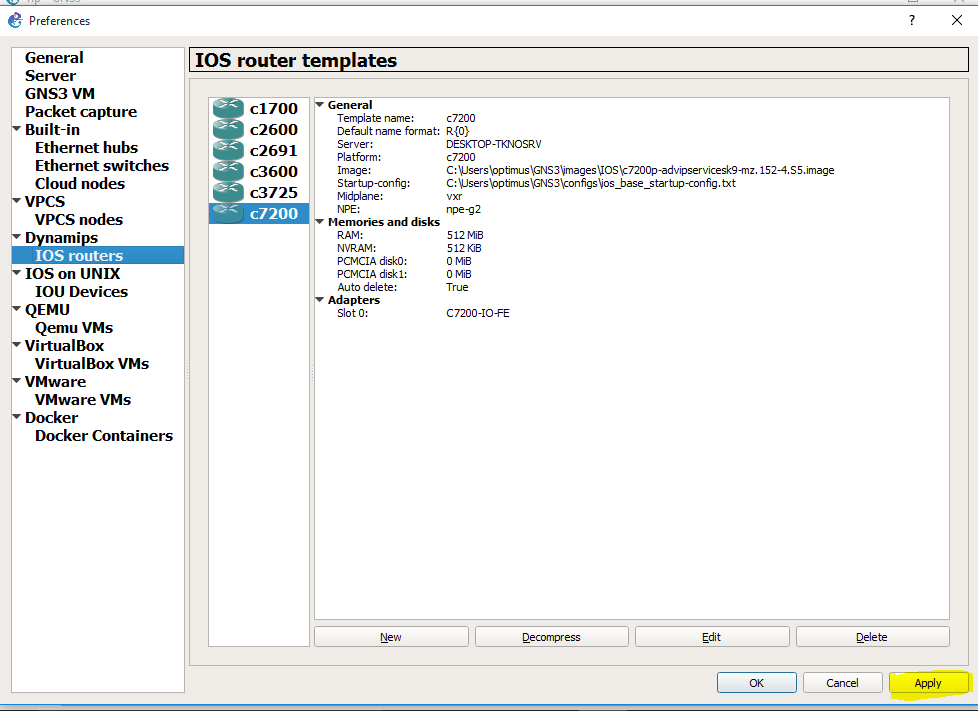Close the Preferences dialog
The width and height of the screenshot is (978, 711).
click(957, 21)
